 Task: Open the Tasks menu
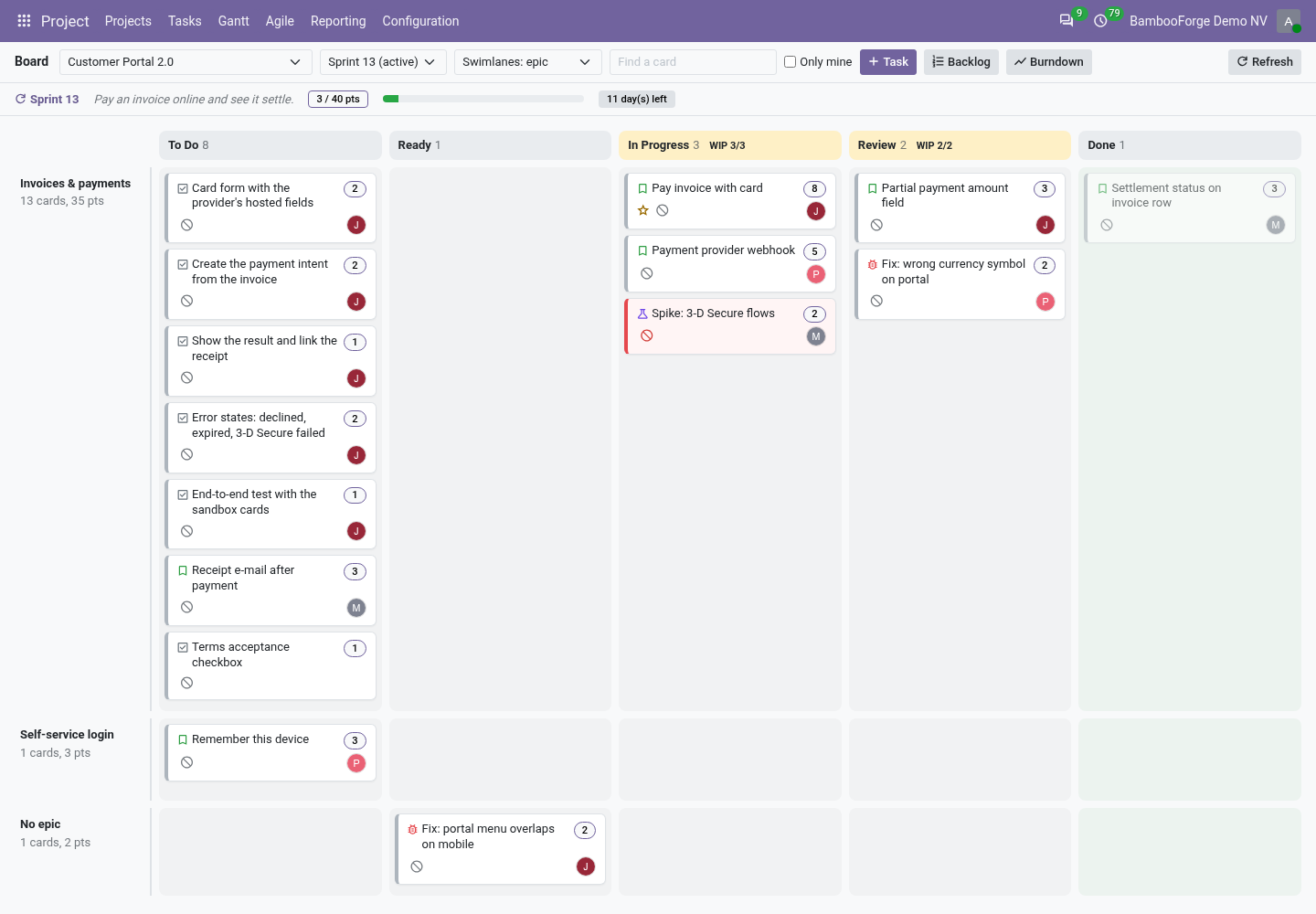coord(185,21)
